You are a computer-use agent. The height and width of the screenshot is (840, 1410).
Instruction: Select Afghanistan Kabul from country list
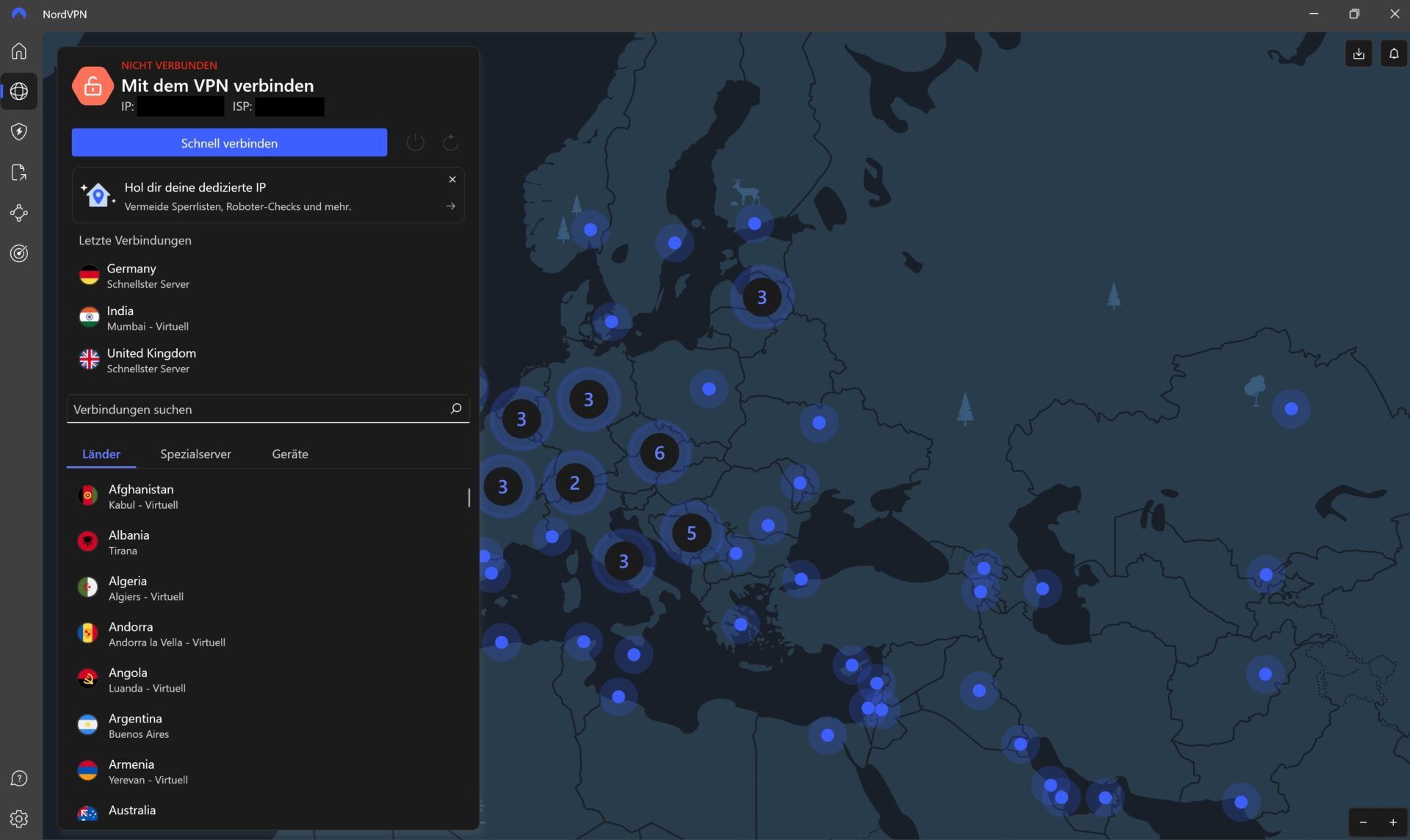(268, 496)
